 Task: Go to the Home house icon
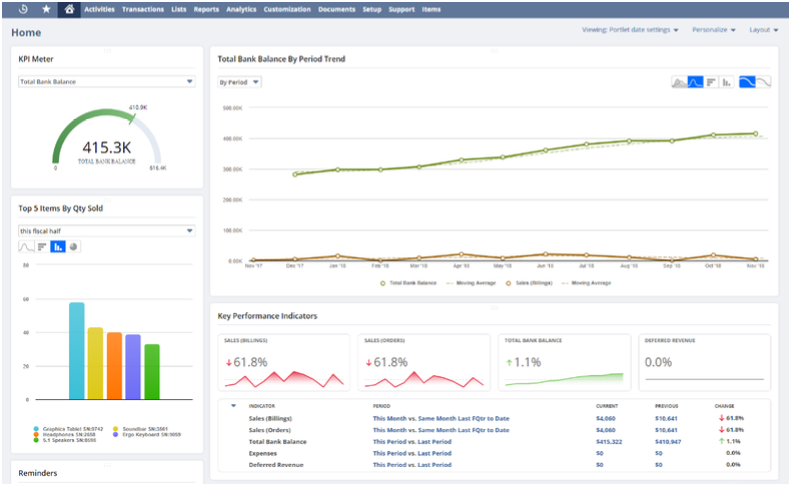pyautogui.click(x=69, y=9)
